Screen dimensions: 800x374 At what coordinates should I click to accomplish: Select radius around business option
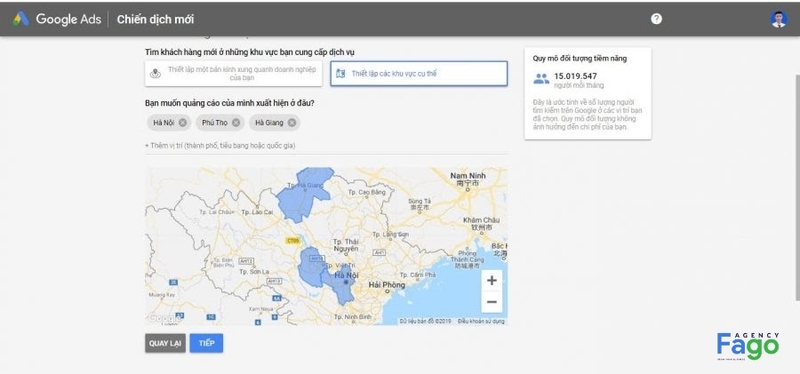click(x=234, y=73)
